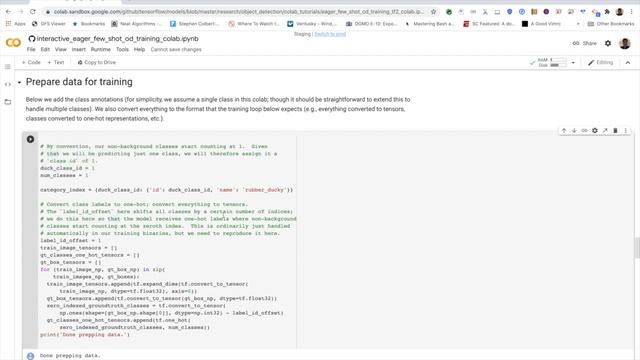This screenshot has width=640, height=360.
Task: Add a new Code cell
Action: coord(31,62)
